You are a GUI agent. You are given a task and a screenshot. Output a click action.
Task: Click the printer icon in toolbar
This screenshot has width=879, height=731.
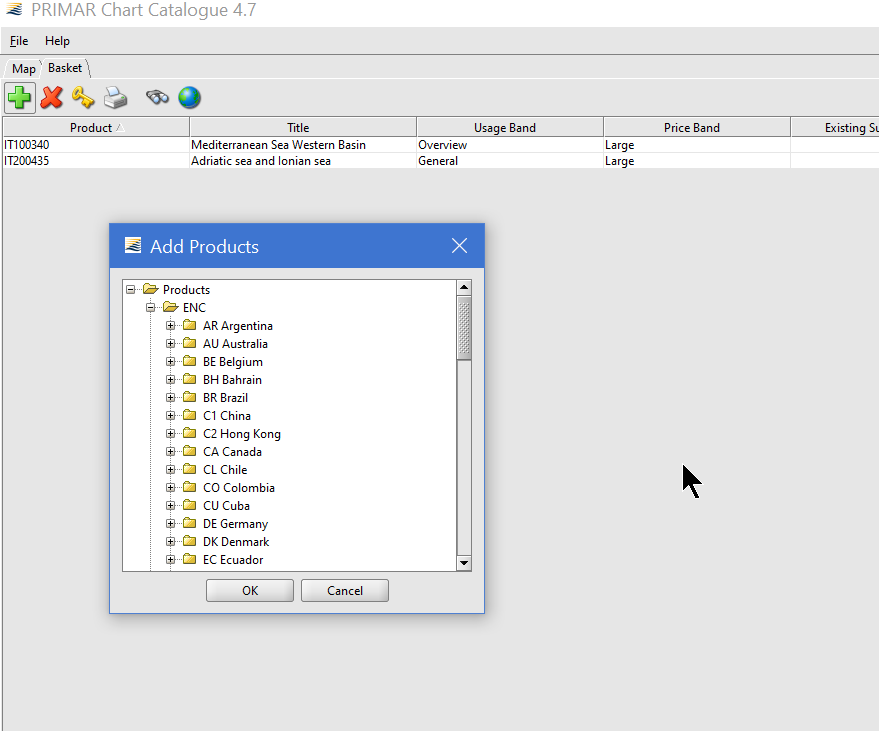coord(115,98)
